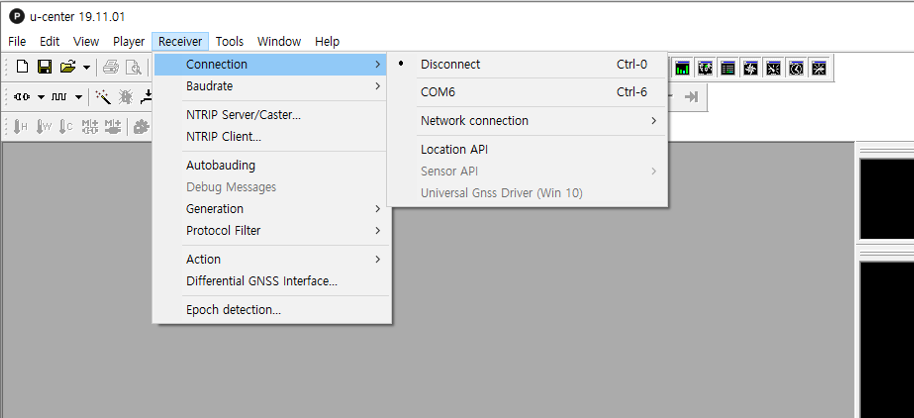Click the warmstart thermometer W icon
The height and width of the screenshot is (418, 914).
44,126
